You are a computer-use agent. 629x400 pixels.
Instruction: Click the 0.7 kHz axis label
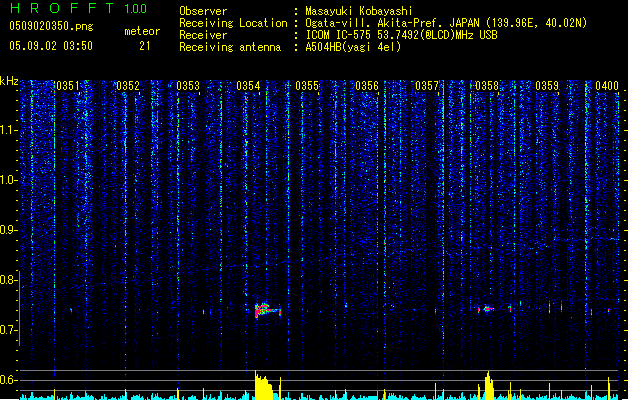pos(8,330)
